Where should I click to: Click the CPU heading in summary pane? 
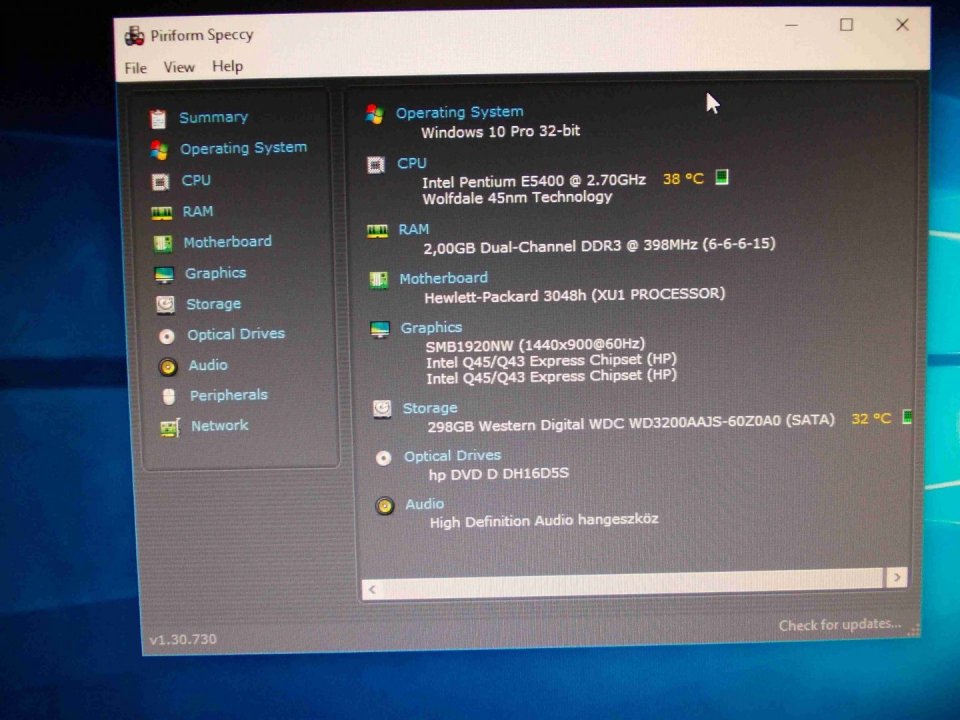pos(411,163)
